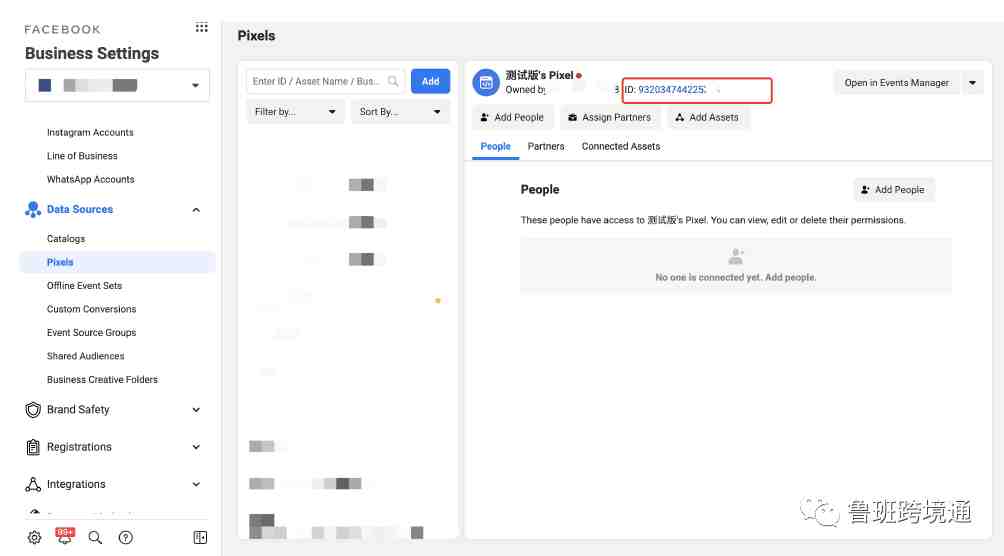Open settings gear in bottom bar
The image size is (1004, 556).
(x=35, y=537)
